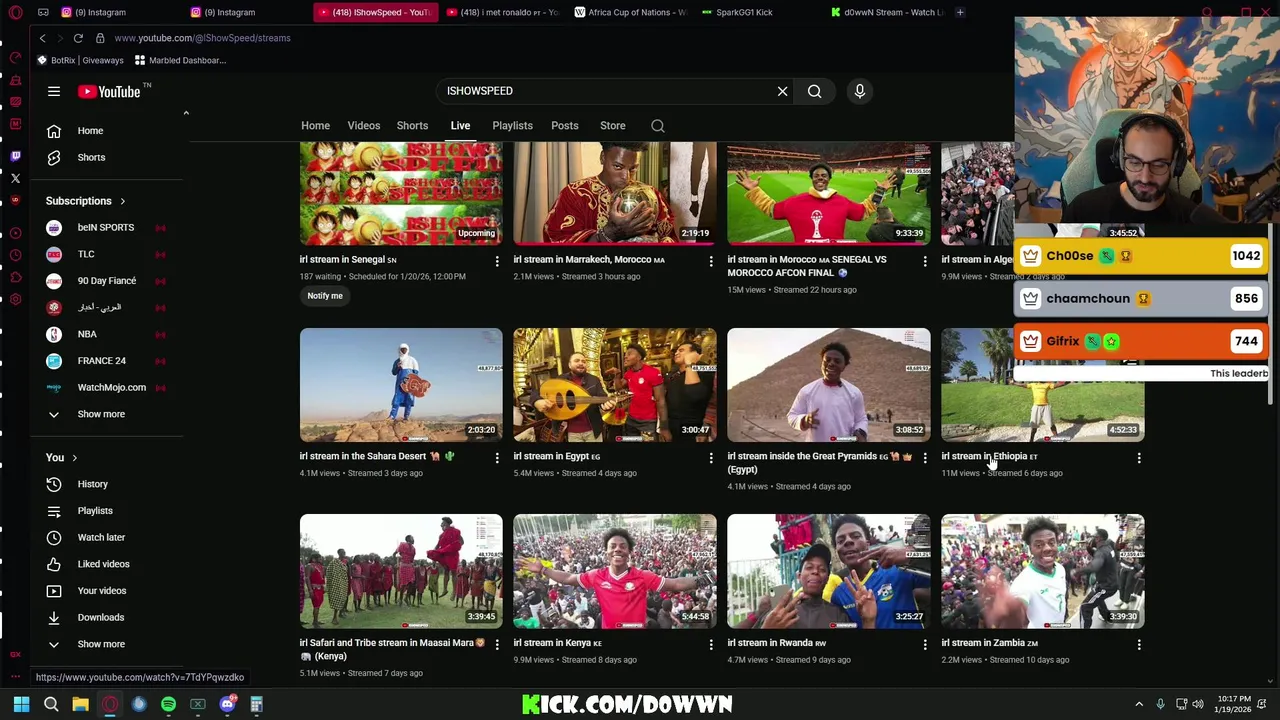Screen dimensions: 1280x720
Task: Click the Windows Start button
Action: click(21, 704)
